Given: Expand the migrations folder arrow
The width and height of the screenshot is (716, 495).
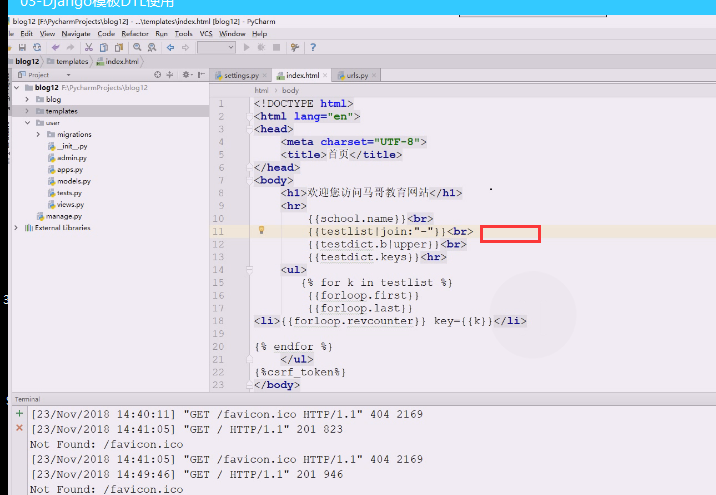Looking at the screenshot, I should pos(38,134).
